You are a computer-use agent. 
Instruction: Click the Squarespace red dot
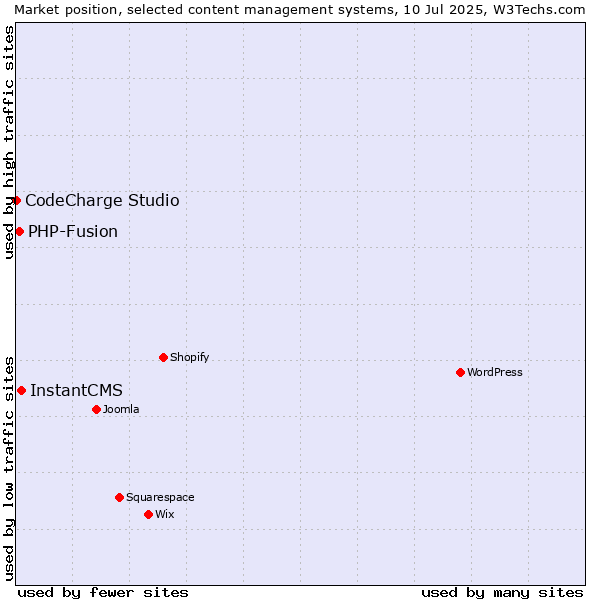coord(119,497)
